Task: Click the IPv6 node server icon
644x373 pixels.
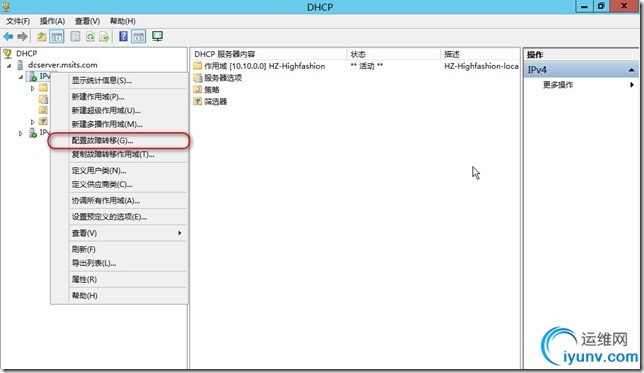Action: (32, 133)
